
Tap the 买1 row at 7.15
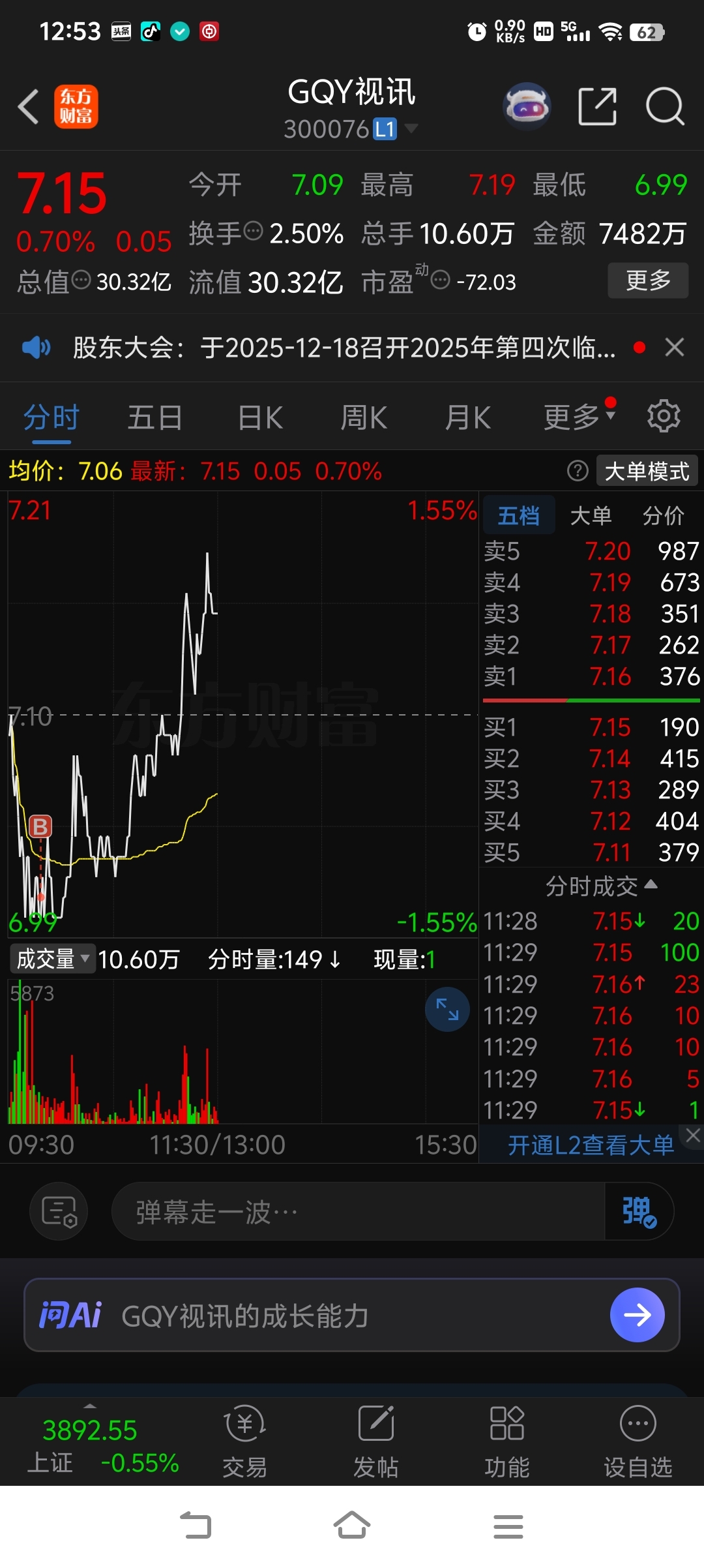[592, 727]
